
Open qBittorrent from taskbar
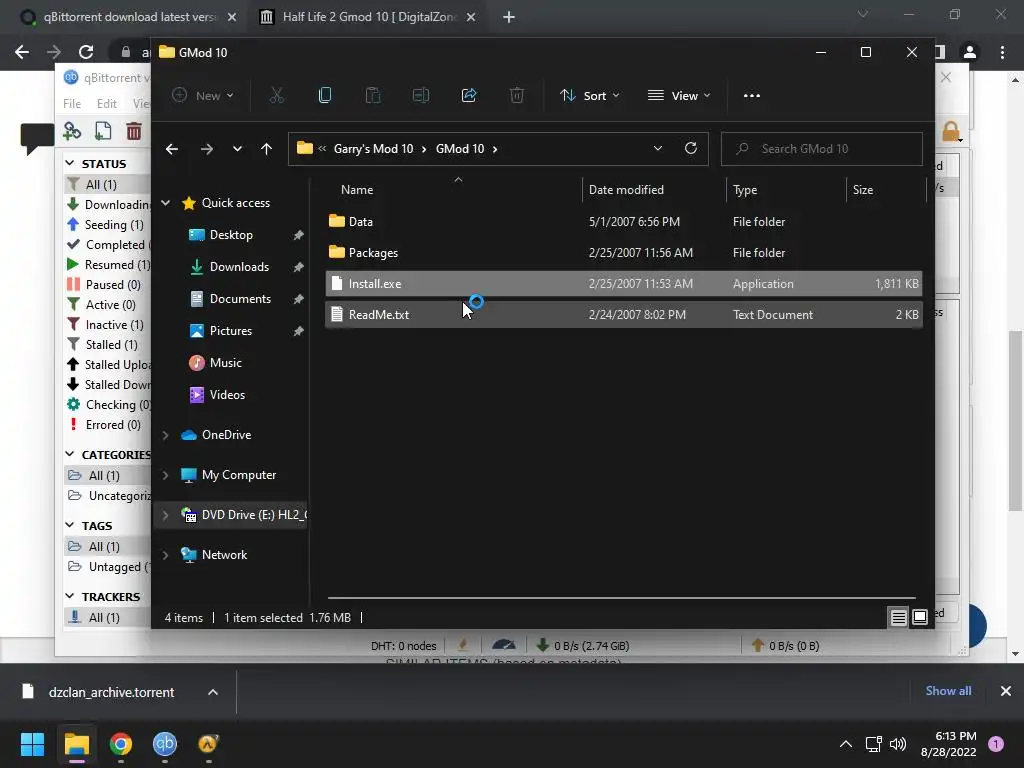[x=165, y=744]
